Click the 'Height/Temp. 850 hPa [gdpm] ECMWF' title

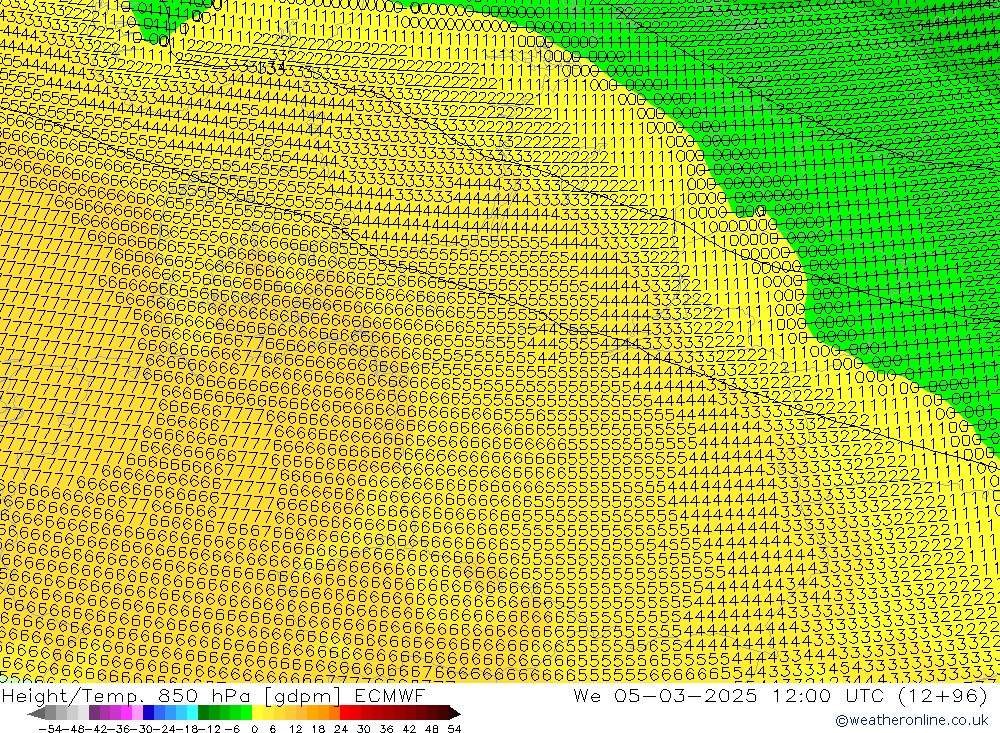pyautogui.click(x=213, y=695)
